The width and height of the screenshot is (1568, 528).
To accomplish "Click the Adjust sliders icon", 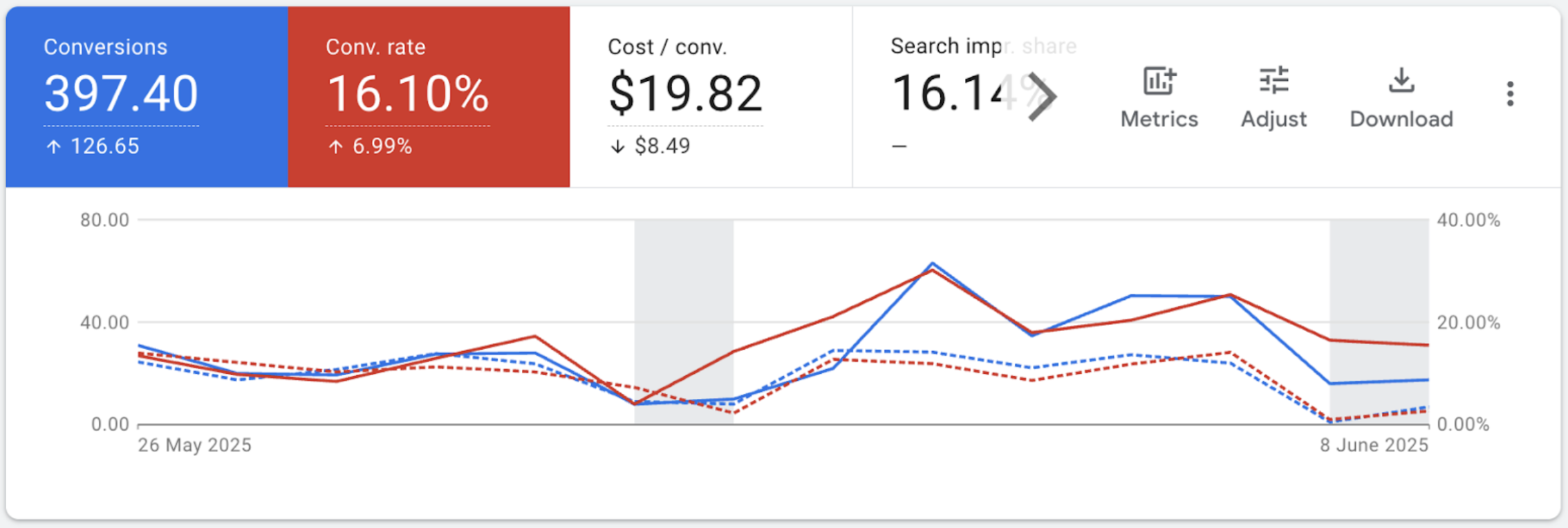I will (x=1273, y=82).
